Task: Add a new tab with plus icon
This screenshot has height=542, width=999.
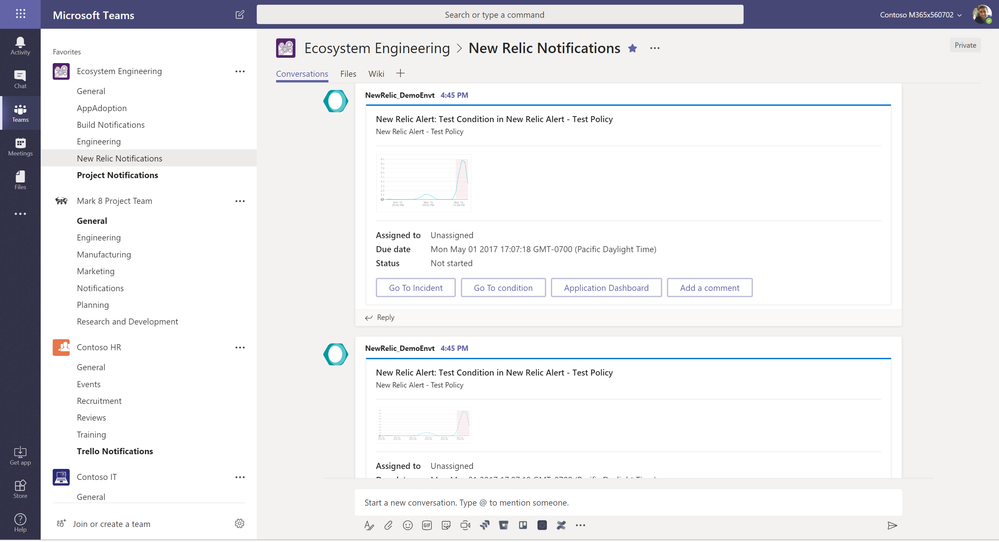Action: point(400,73)
